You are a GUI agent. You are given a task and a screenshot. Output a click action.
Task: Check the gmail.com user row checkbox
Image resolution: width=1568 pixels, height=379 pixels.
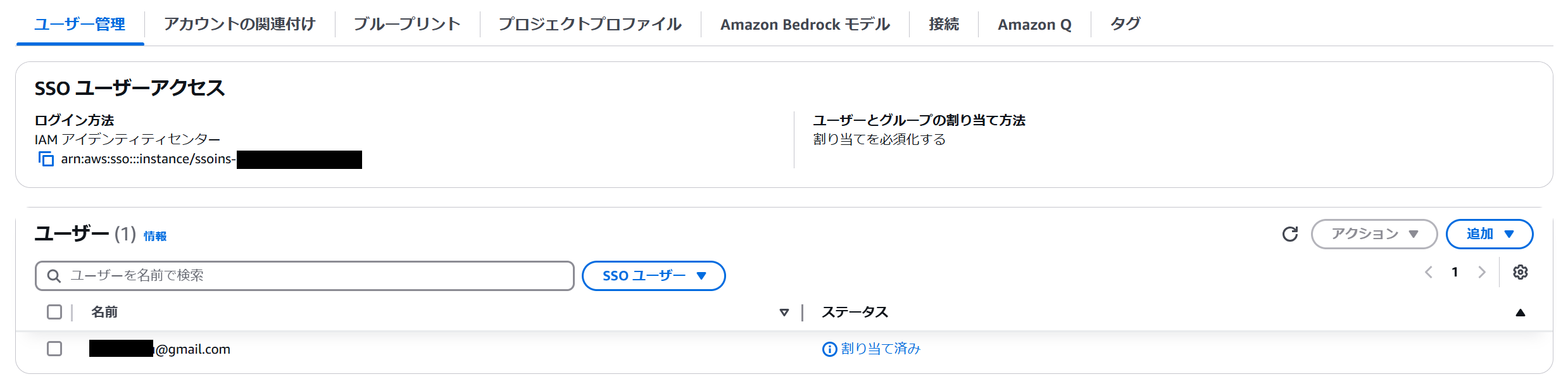pos(54,349)
